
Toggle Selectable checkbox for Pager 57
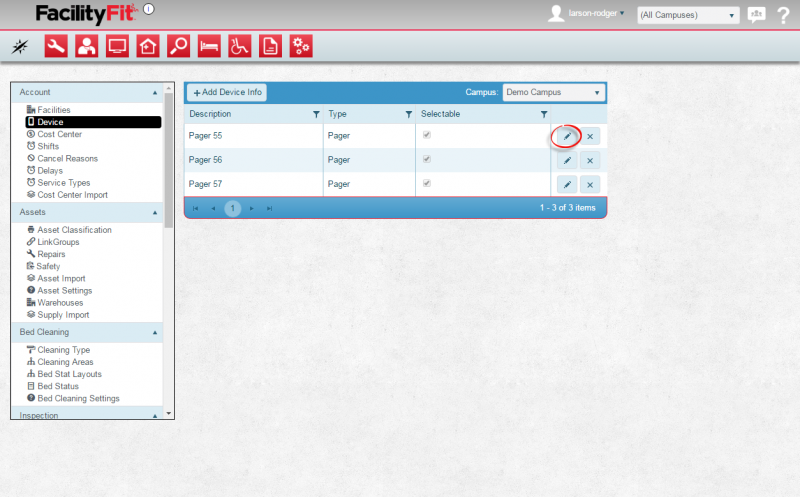pos(427,183)
